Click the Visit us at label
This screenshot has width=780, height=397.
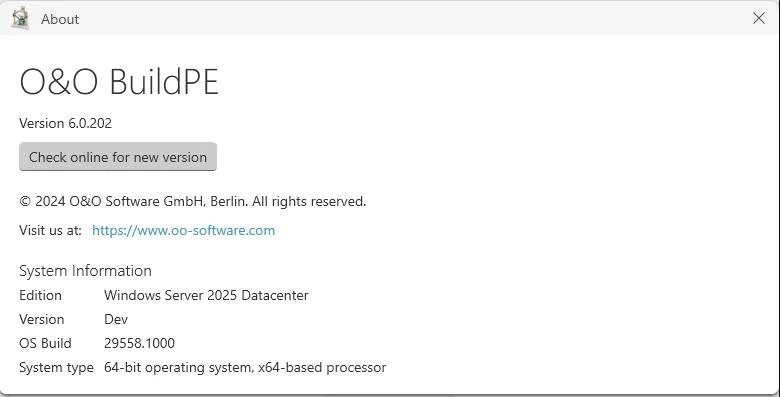[x=50, y=230]
